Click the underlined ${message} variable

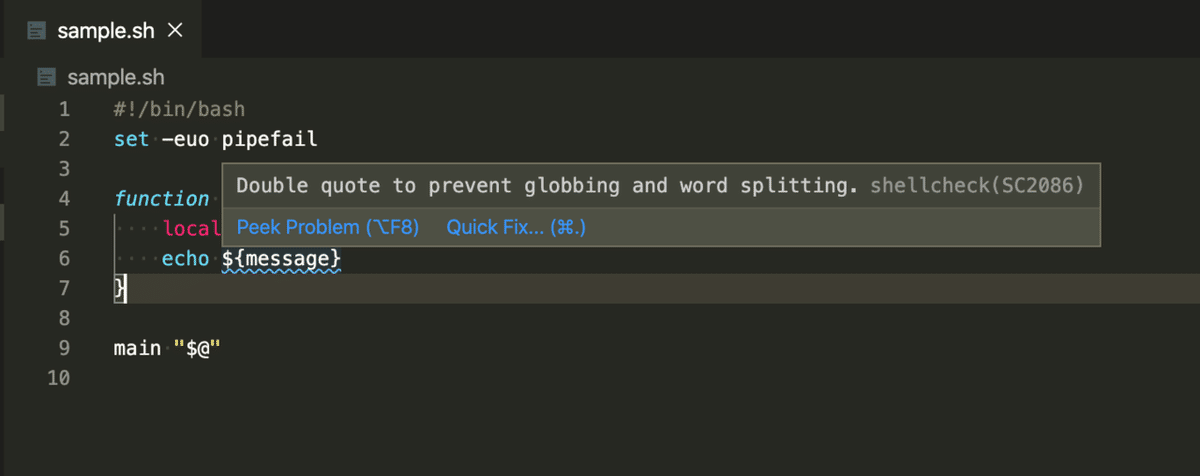pos(281,258)
